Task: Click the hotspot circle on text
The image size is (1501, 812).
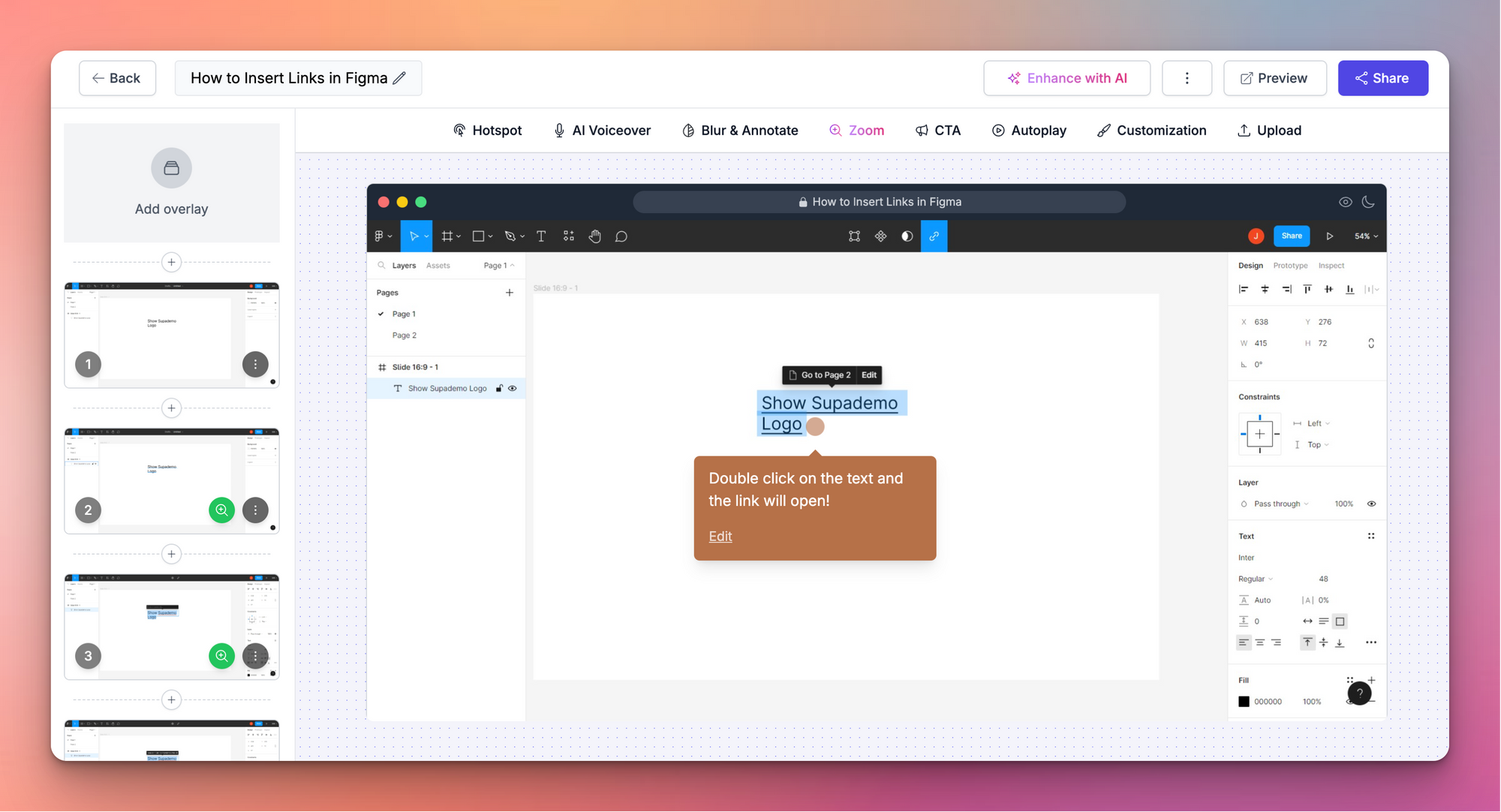Action: click(x=815, y=426)
